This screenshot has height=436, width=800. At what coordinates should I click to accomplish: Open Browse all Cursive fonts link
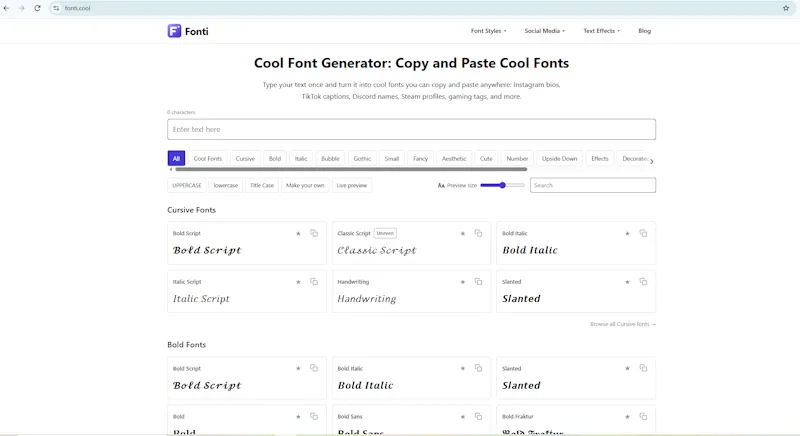[622, 324]
